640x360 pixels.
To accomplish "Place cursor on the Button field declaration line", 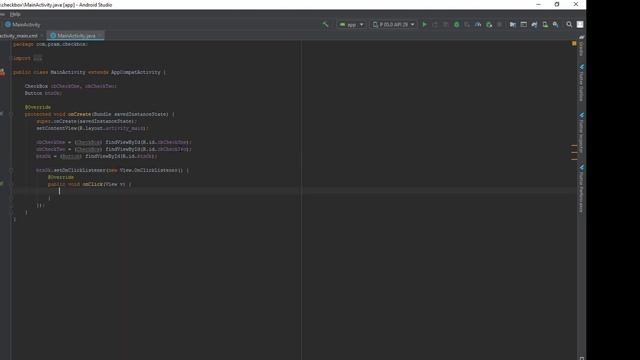I will coord(43,93).
